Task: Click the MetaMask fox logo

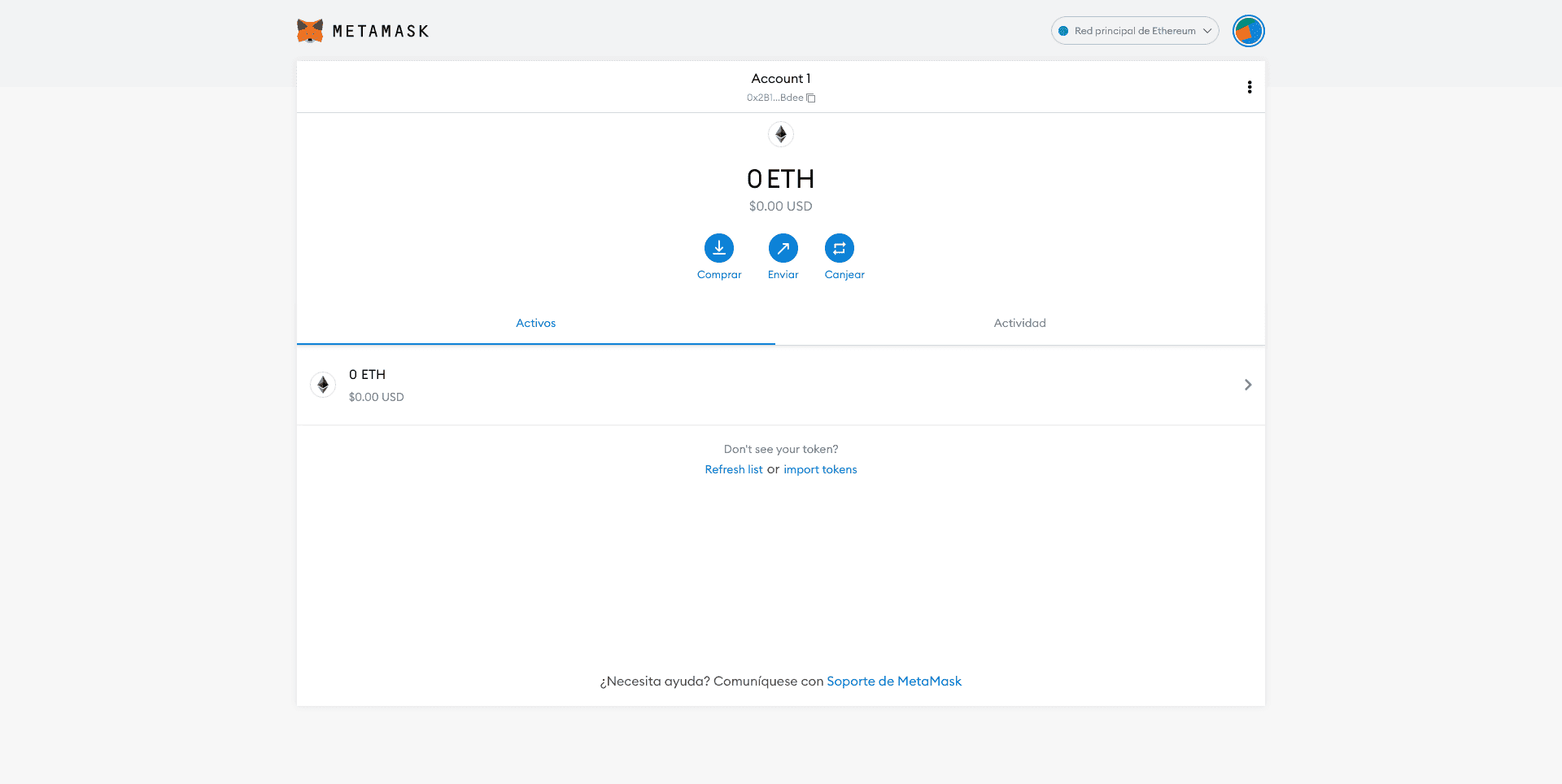Action: 310,31
